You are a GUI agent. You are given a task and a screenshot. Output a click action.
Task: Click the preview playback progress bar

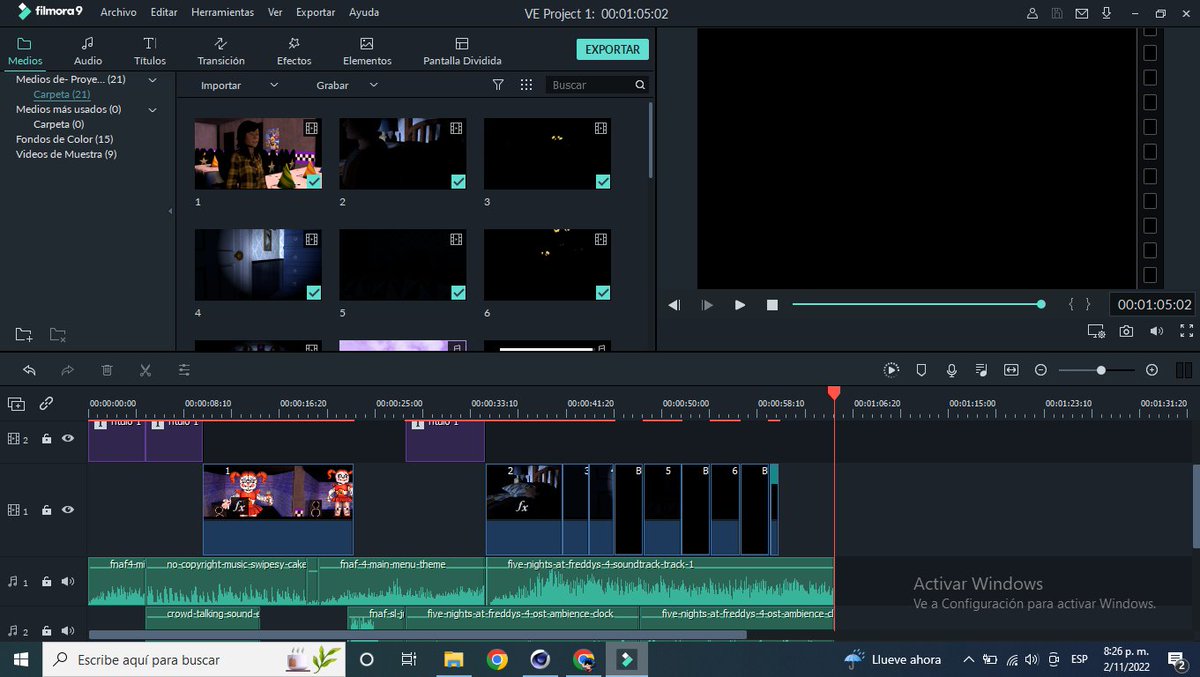click(917, 304)
